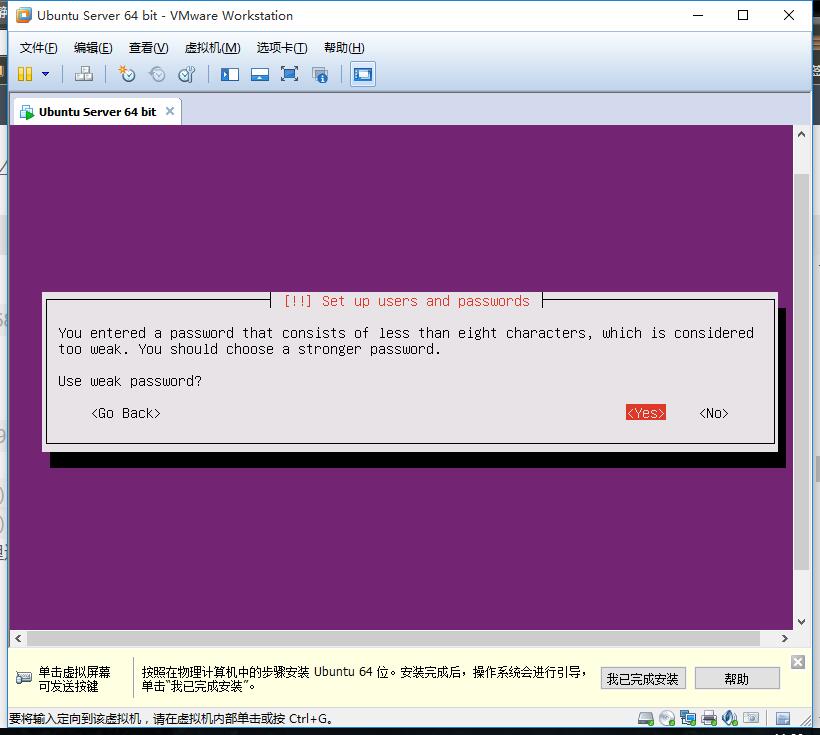Screen dimensions: 820x735
Task: Switch to Unity mode
Action: click(x=320, y=74)
